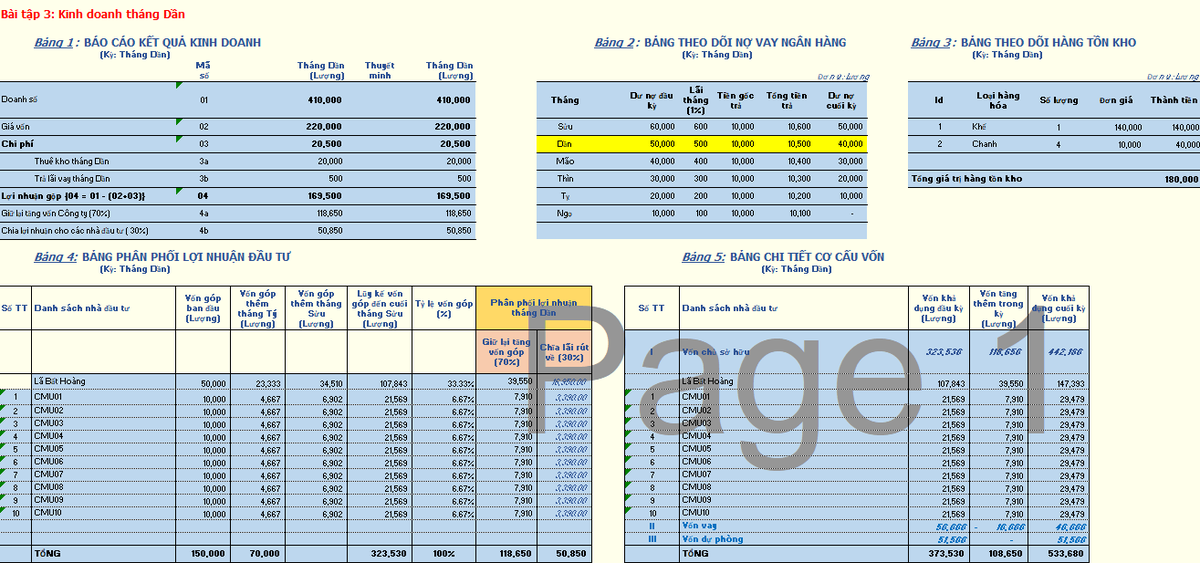Select the "Đơn giá" column header
1200x563 pixels.
(1114, 100)
